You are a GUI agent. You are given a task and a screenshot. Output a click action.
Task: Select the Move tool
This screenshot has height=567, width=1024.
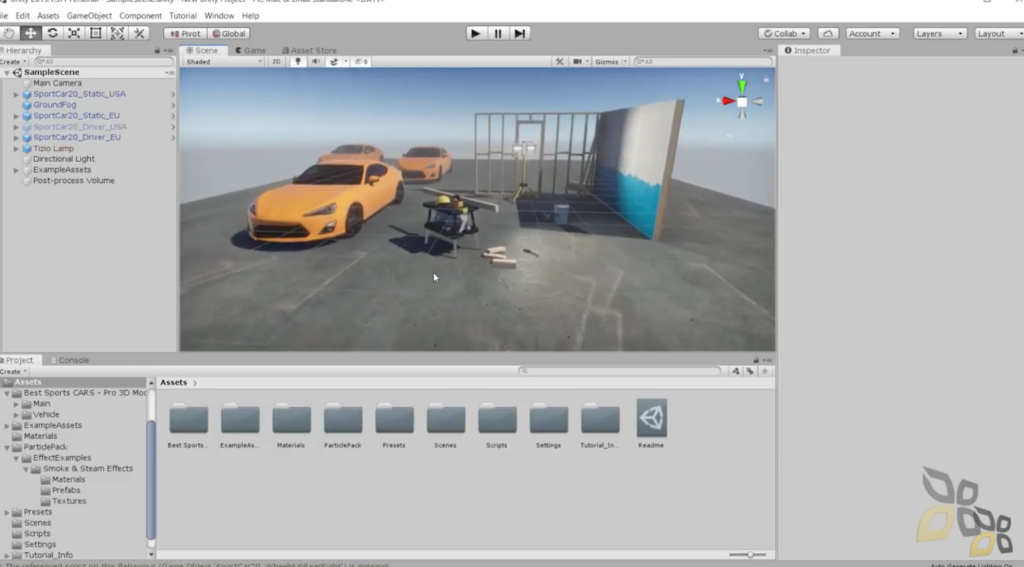click(x=31, y=33)
